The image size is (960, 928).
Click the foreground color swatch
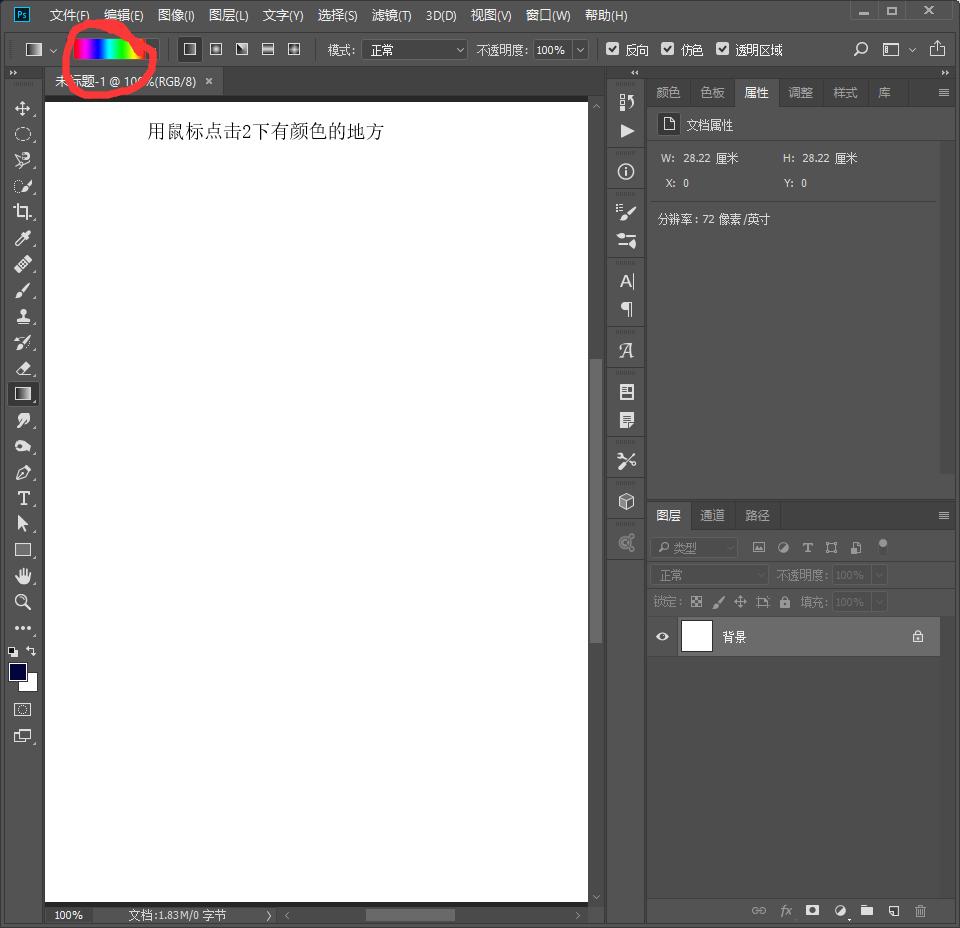coord(18,672)
